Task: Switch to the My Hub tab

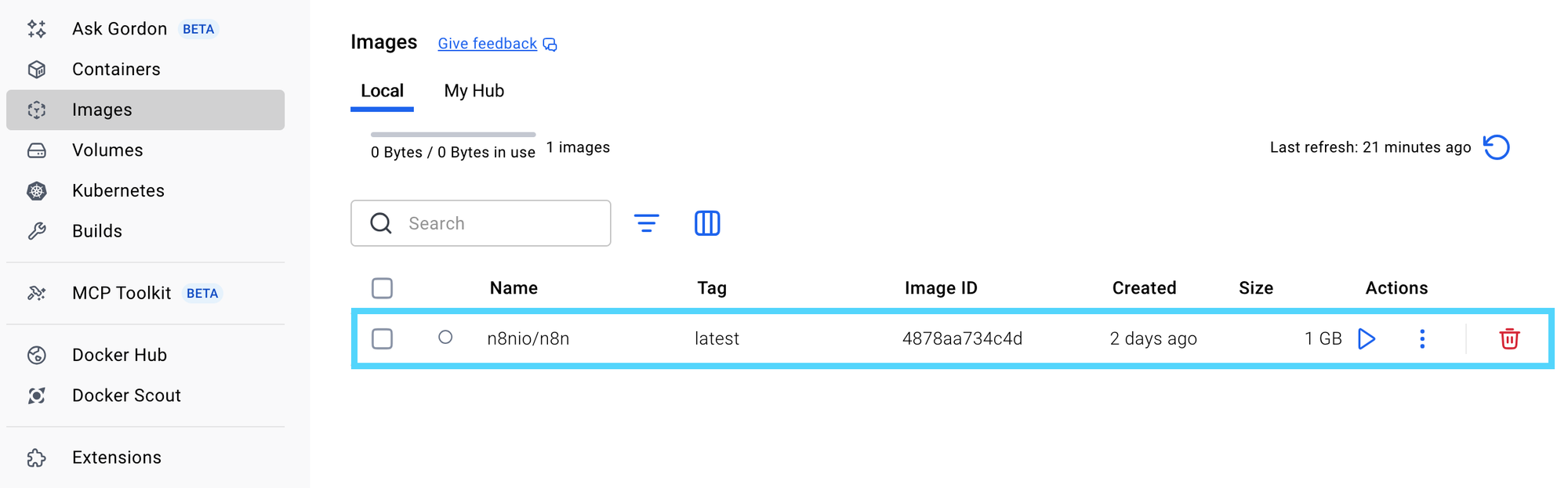Action: click(474, 91)
